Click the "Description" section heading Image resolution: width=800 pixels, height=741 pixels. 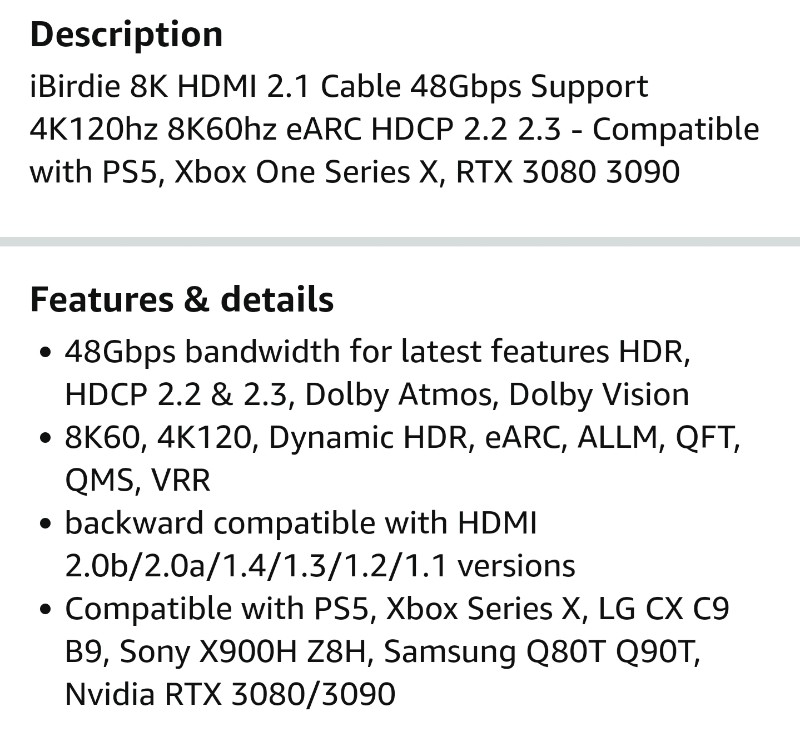click(126, 35)
